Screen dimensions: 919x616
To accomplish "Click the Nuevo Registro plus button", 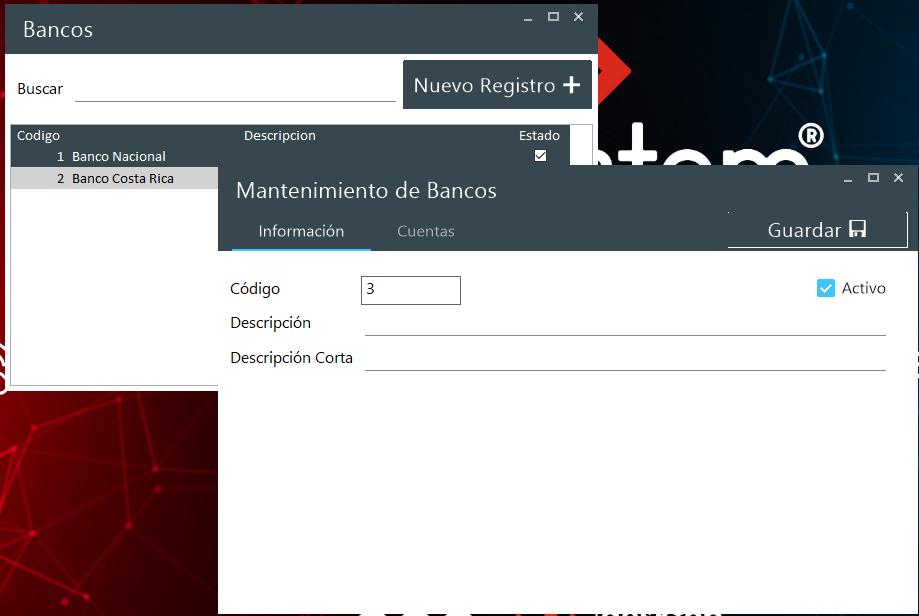I will point(497,85).
